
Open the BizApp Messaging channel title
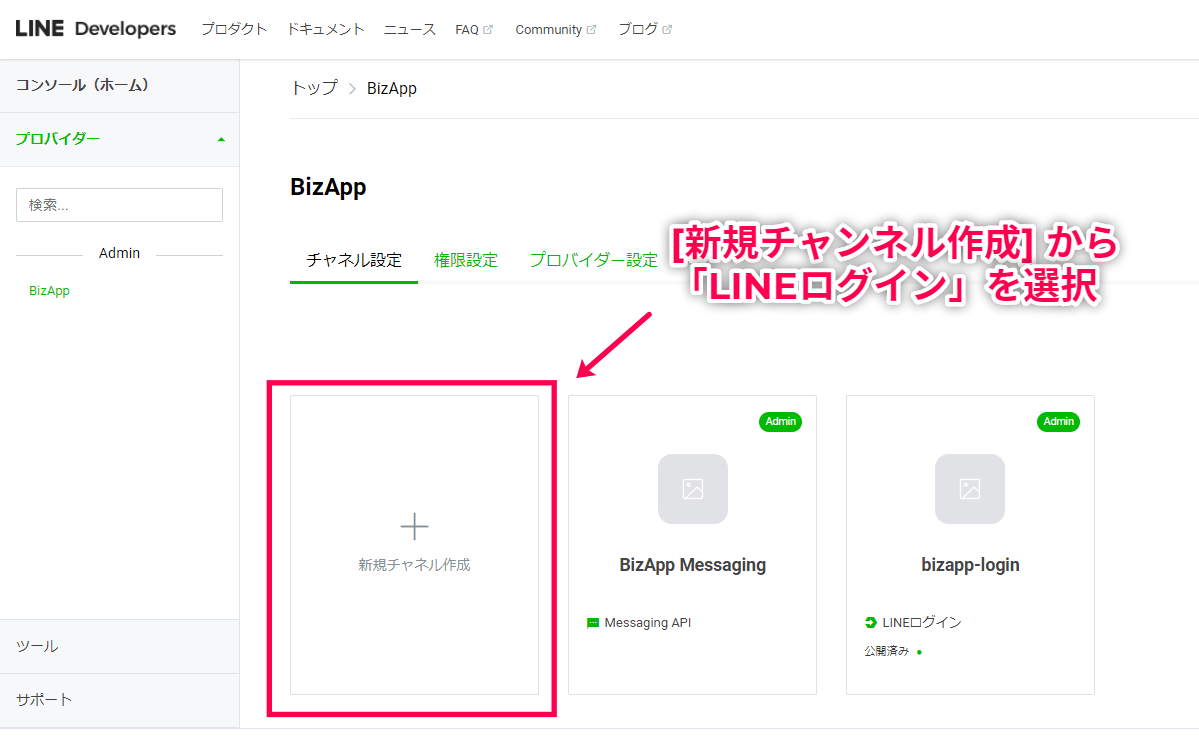point(693,565)
